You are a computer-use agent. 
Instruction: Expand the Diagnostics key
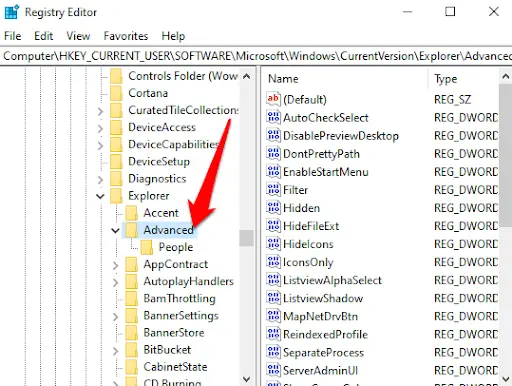tap(100, 180)
